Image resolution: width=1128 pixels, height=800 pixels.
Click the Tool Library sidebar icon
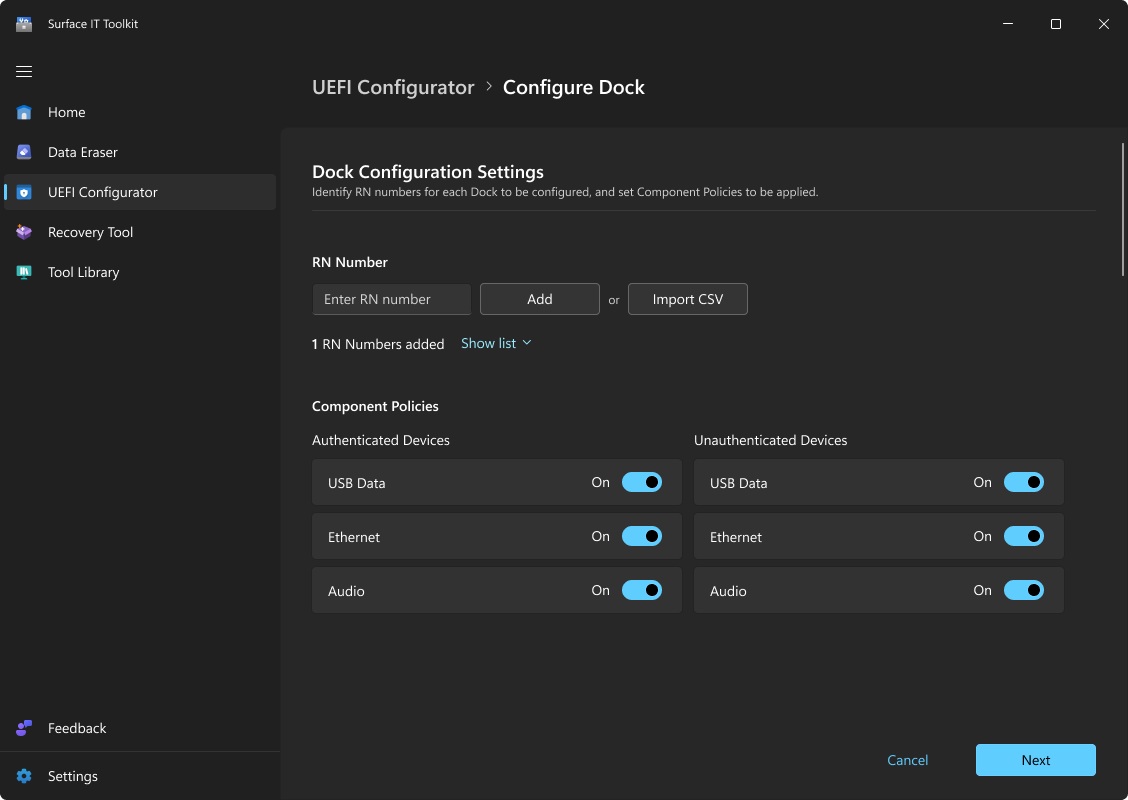(x=24, y=272)
